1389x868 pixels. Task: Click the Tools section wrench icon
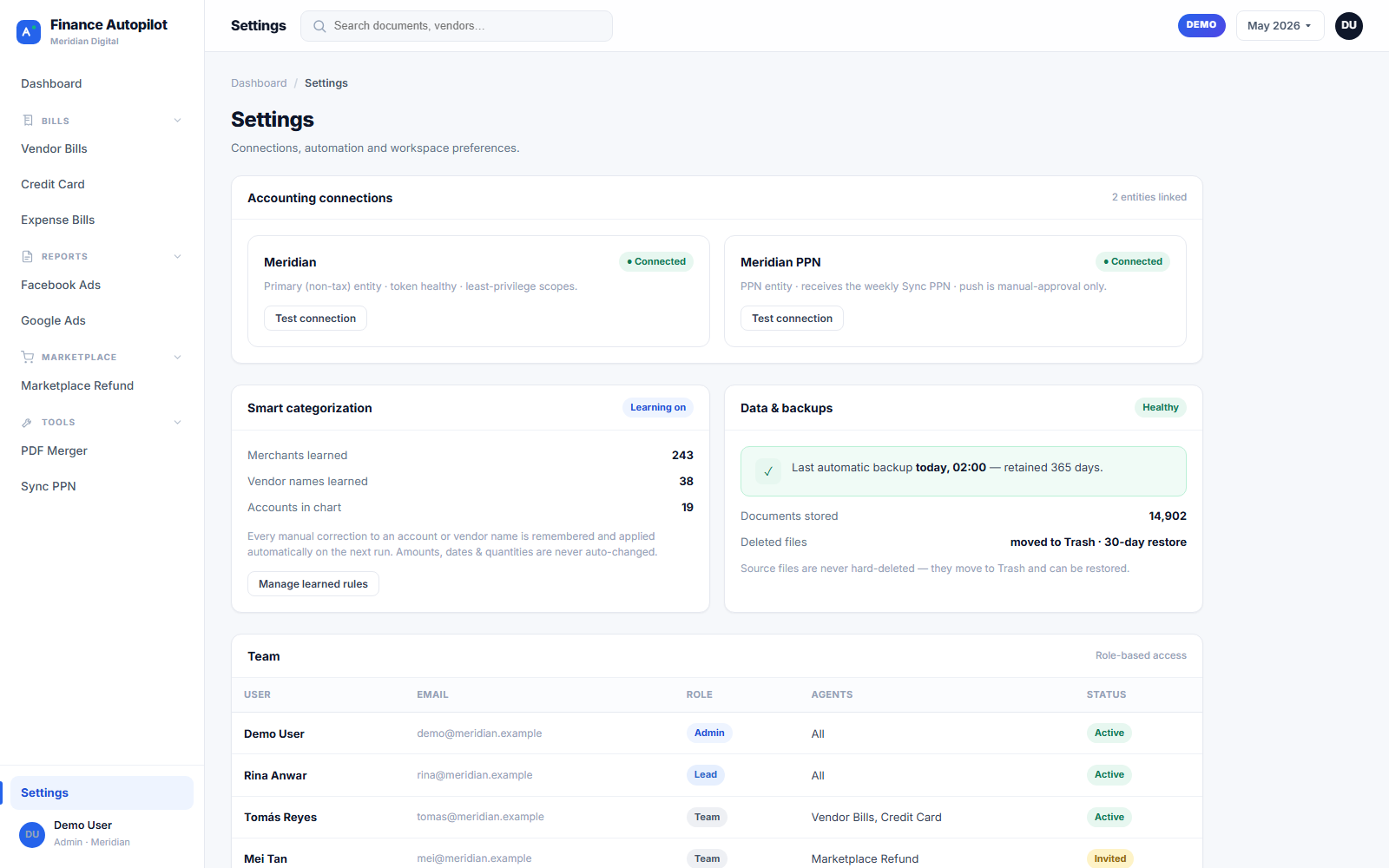(x=28, y=422)
